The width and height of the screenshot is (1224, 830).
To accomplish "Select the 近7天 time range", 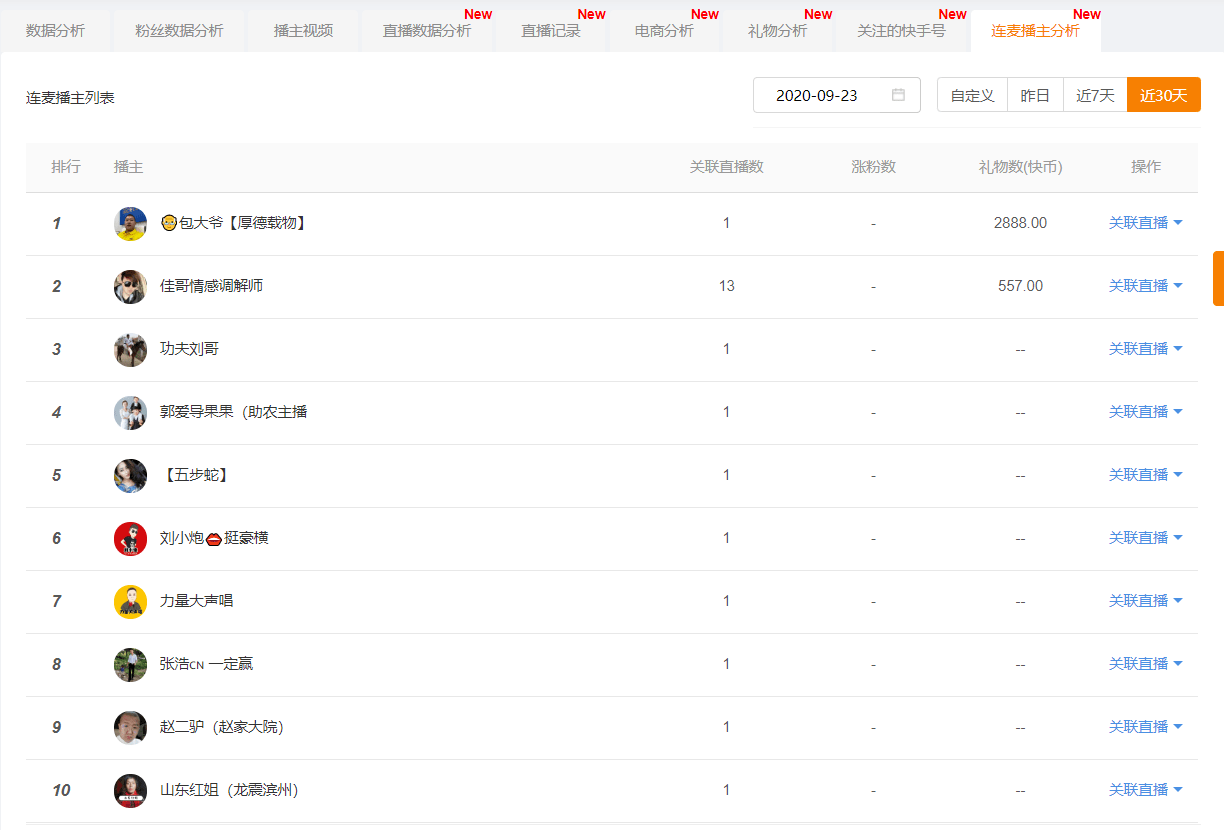I will point(1095,95).
